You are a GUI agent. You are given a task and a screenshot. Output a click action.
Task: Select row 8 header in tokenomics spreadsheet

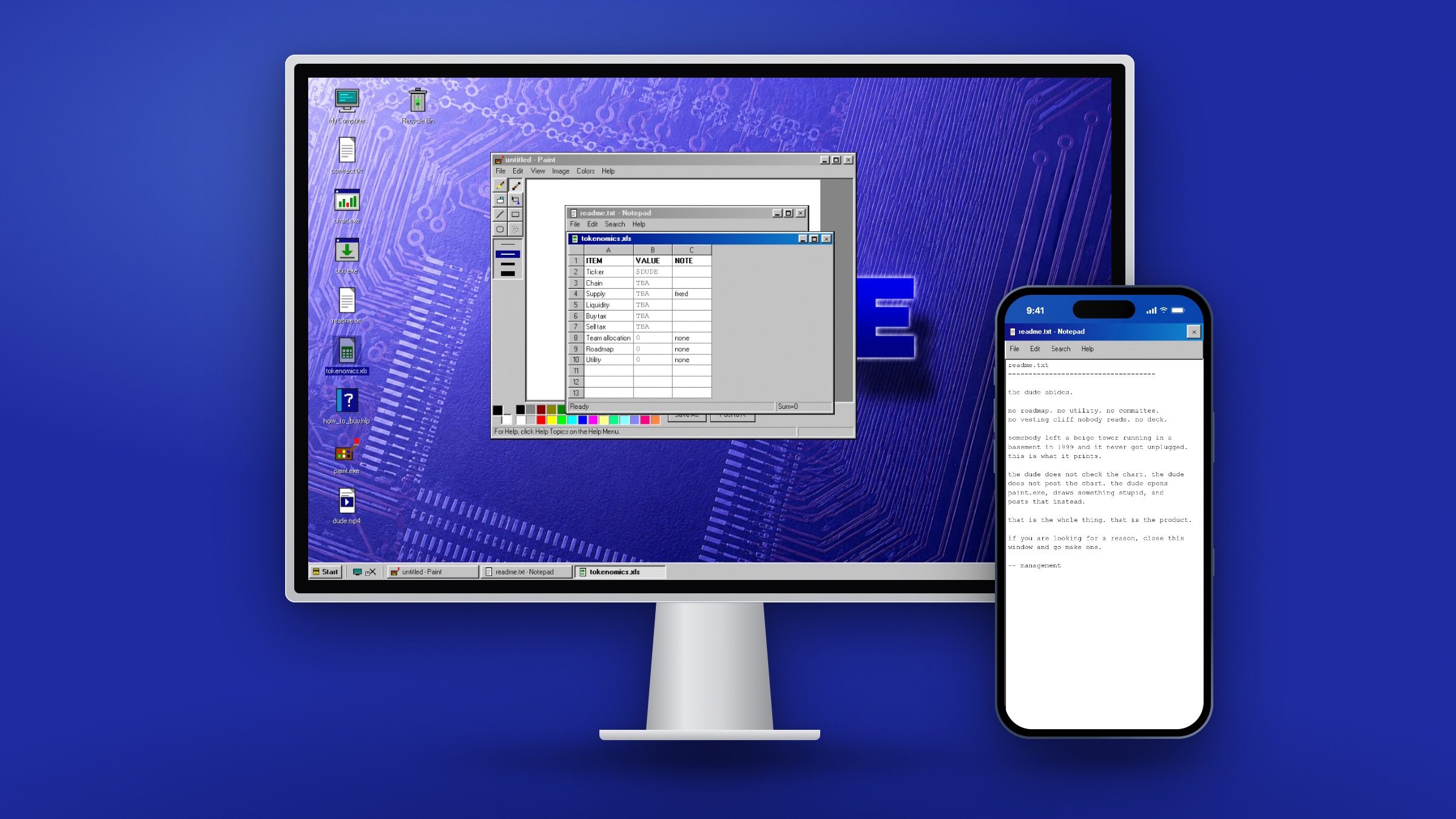[x=576, y=338]
